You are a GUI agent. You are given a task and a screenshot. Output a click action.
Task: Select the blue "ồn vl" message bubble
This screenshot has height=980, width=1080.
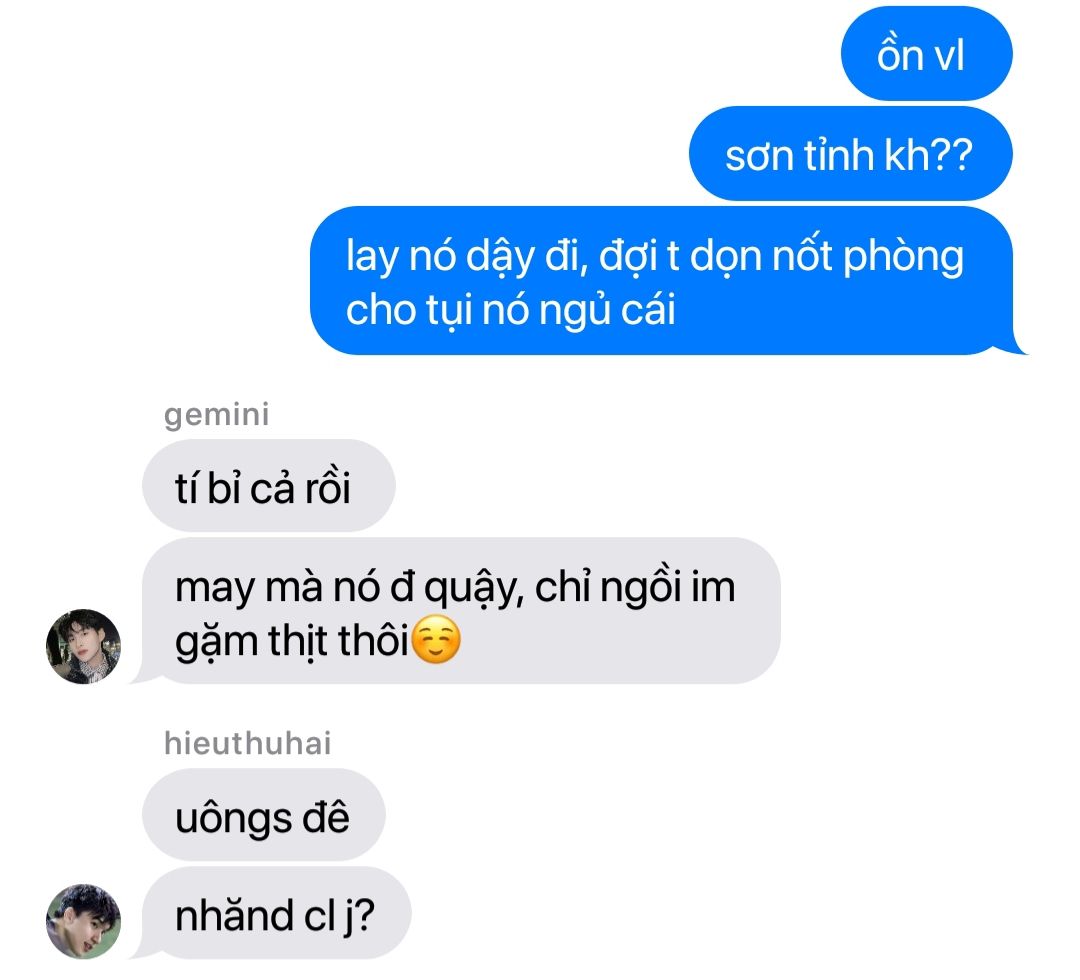(926, 54)
